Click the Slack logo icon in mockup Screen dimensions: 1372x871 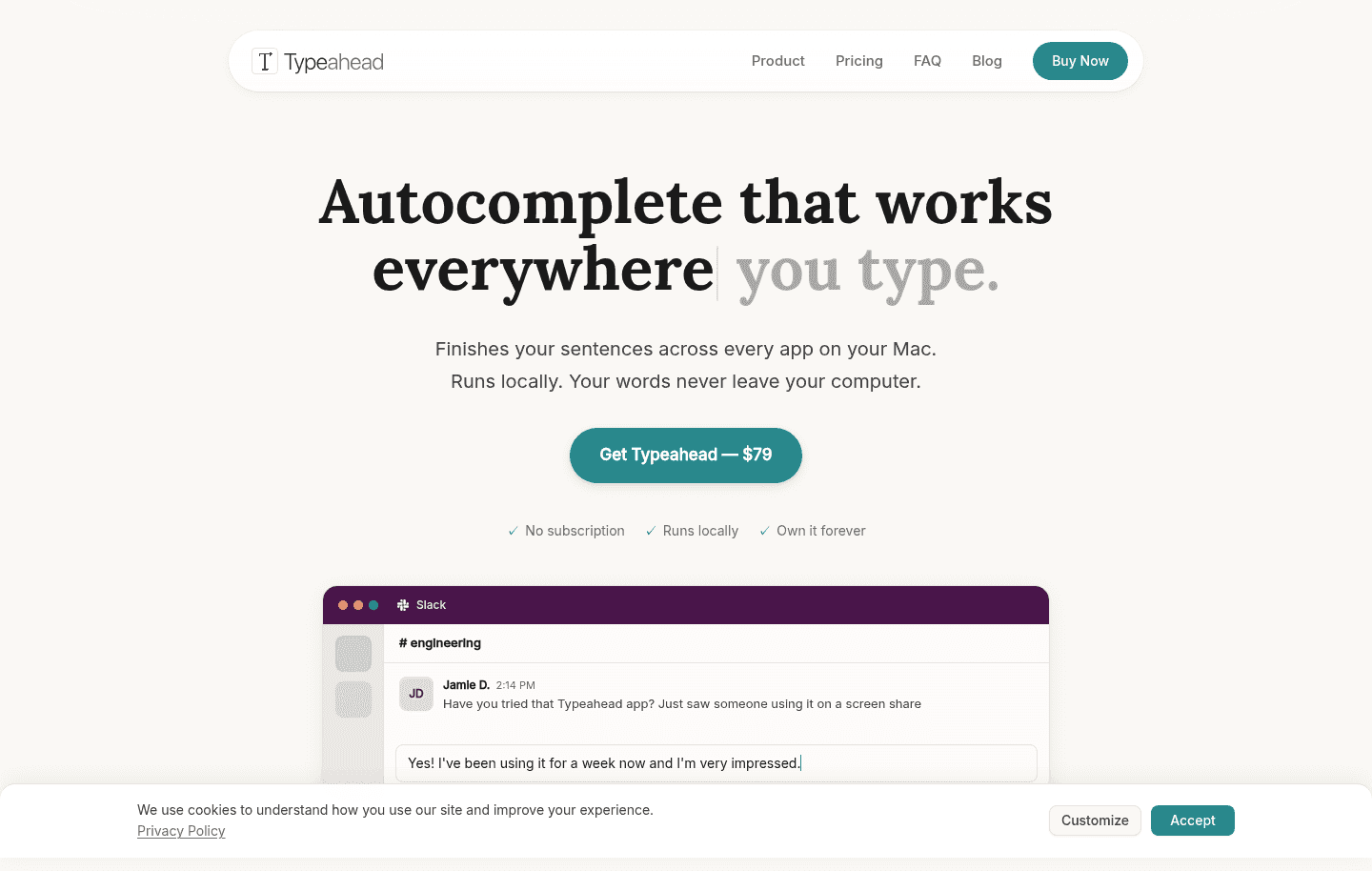click(403, 605)
